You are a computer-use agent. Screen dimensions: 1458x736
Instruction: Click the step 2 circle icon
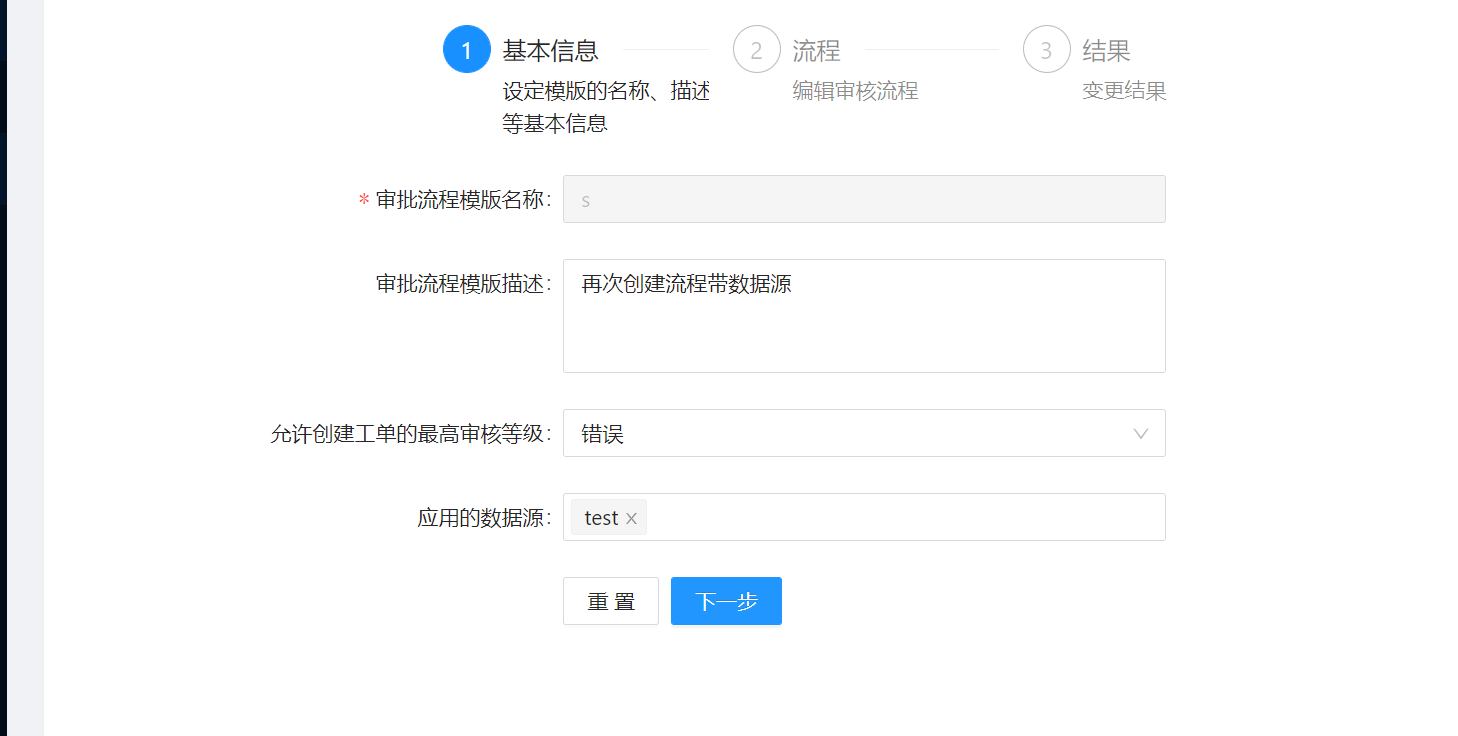click(757, 49)
